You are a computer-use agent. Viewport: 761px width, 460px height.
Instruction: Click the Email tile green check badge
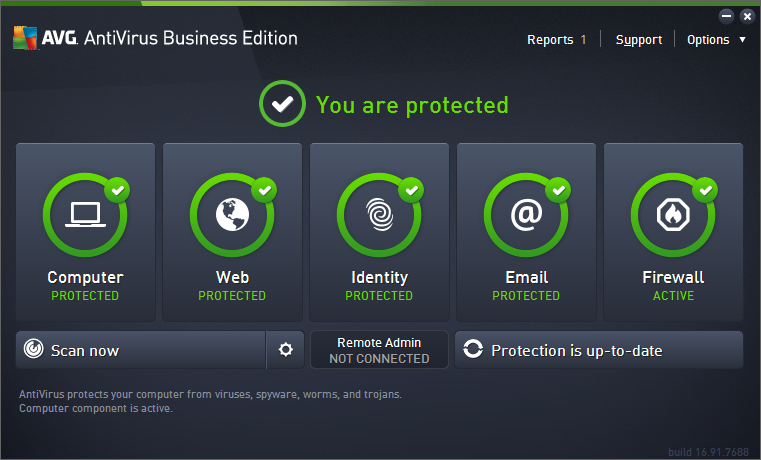pyautogui.click(x=559, y=188)
